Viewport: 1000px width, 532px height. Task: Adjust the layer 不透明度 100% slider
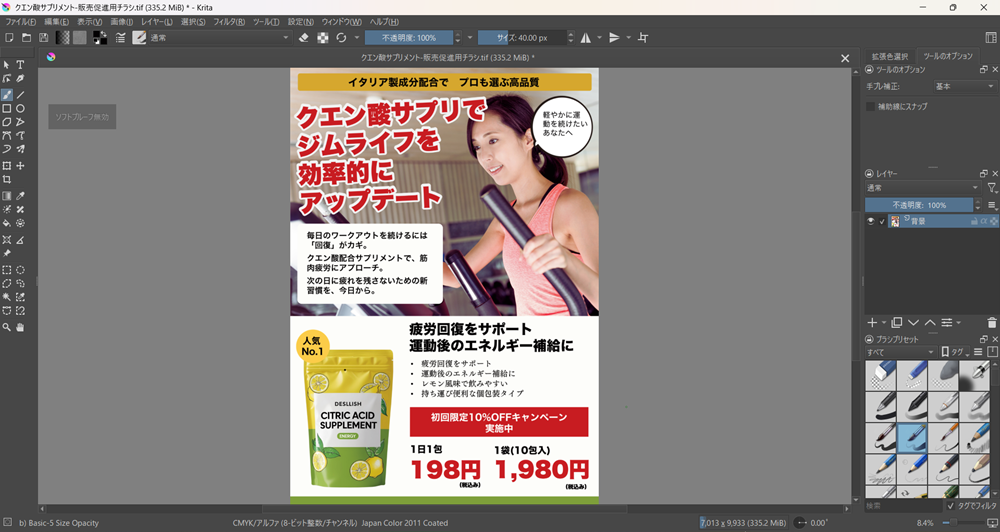pos(919,205)
